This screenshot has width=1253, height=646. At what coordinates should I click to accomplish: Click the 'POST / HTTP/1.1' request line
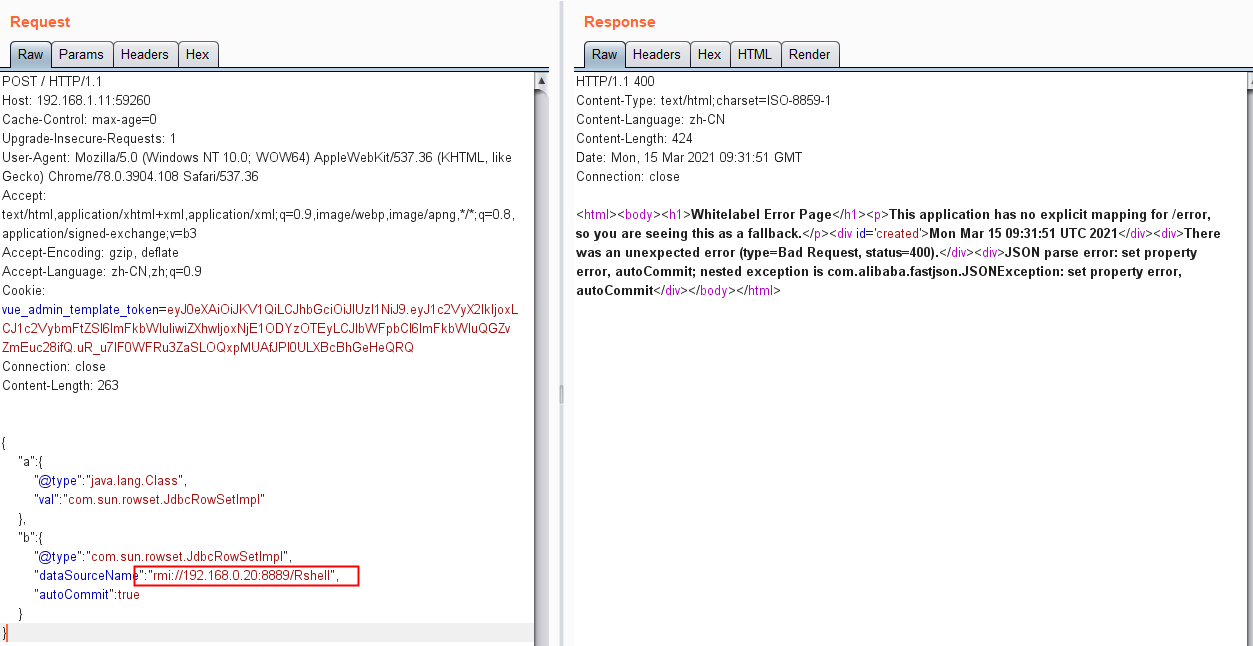pos(52,82)
